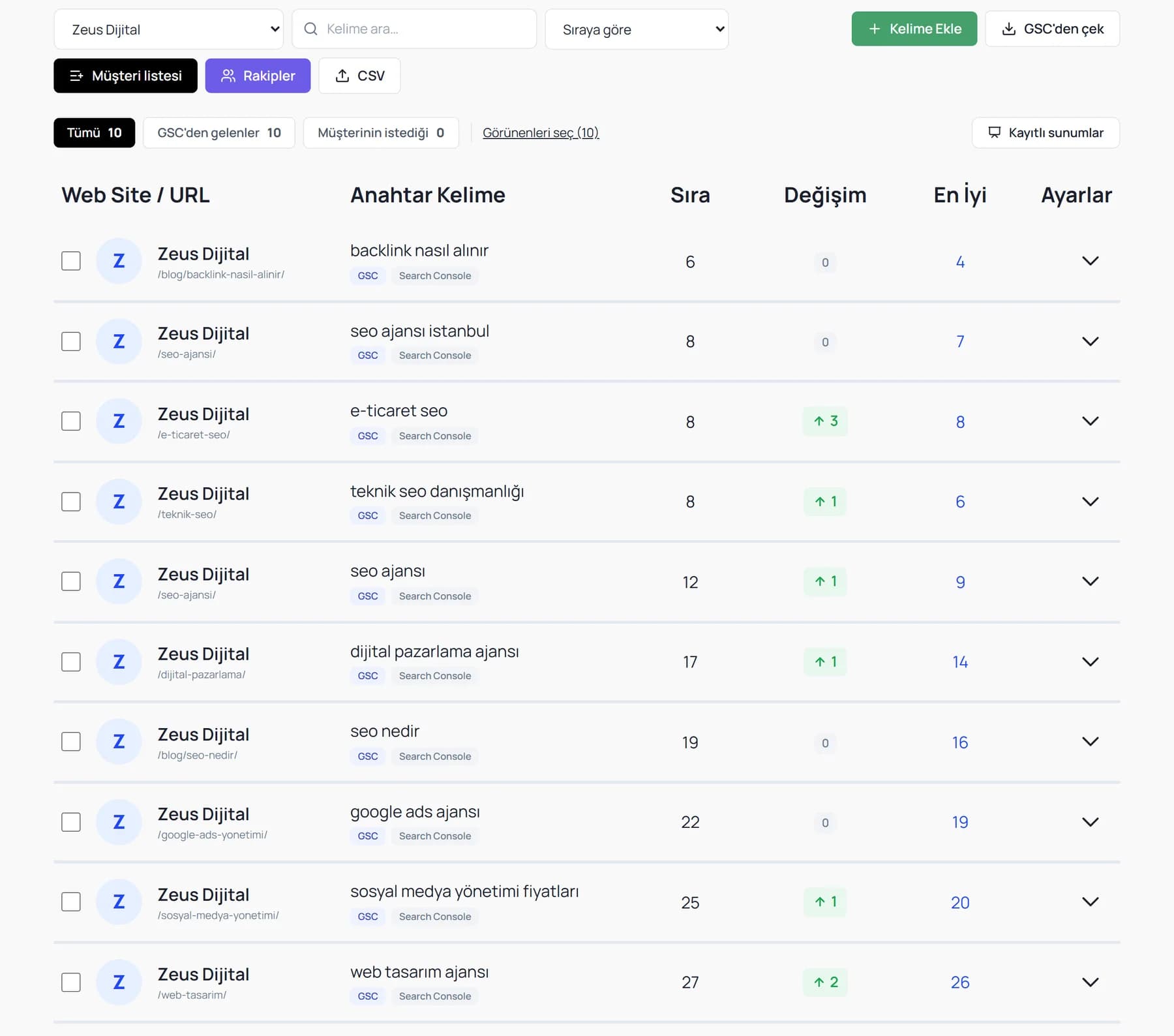Click the Search Console tag under google ads ajansı

(x=435, y=836)
